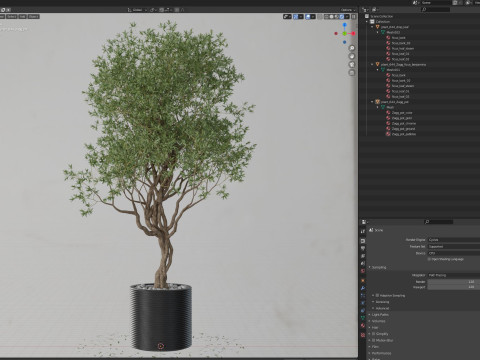The image size is (480, 360).
Task: Open the Options dropdown in viewport header
Action: tap(348, 10)
